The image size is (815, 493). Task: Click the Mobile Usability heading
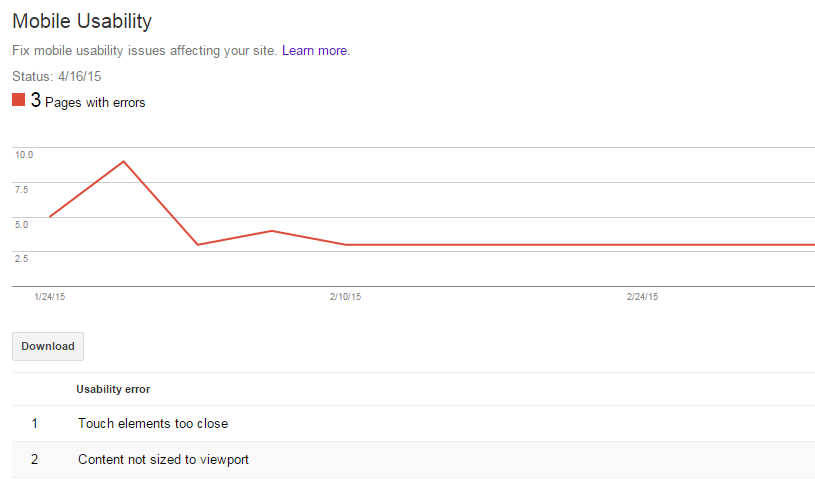(x=82, y=20)
